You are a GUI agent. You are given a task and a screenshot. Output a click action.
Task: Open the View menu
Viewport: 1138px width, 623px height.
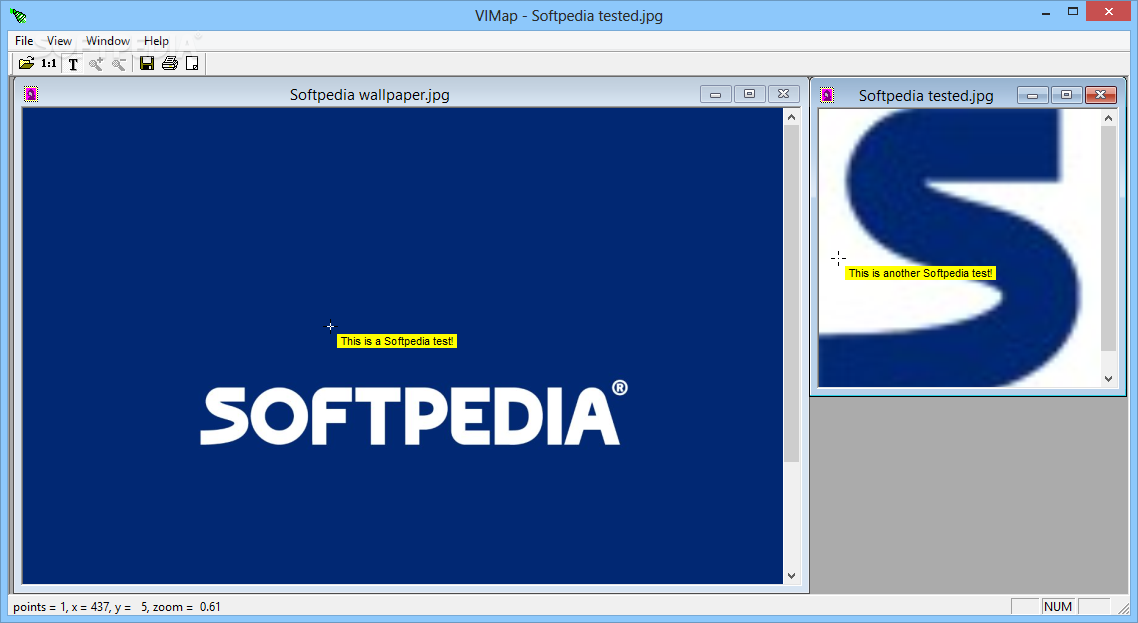(x=60, y=41)
